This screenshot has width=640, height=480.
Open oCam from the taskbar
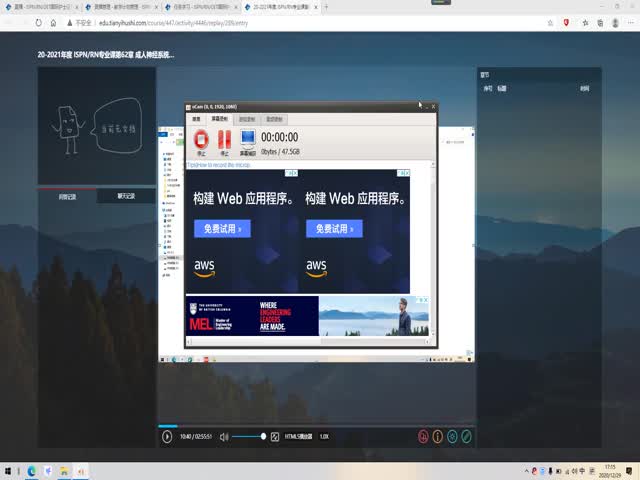tap(80, 471)
